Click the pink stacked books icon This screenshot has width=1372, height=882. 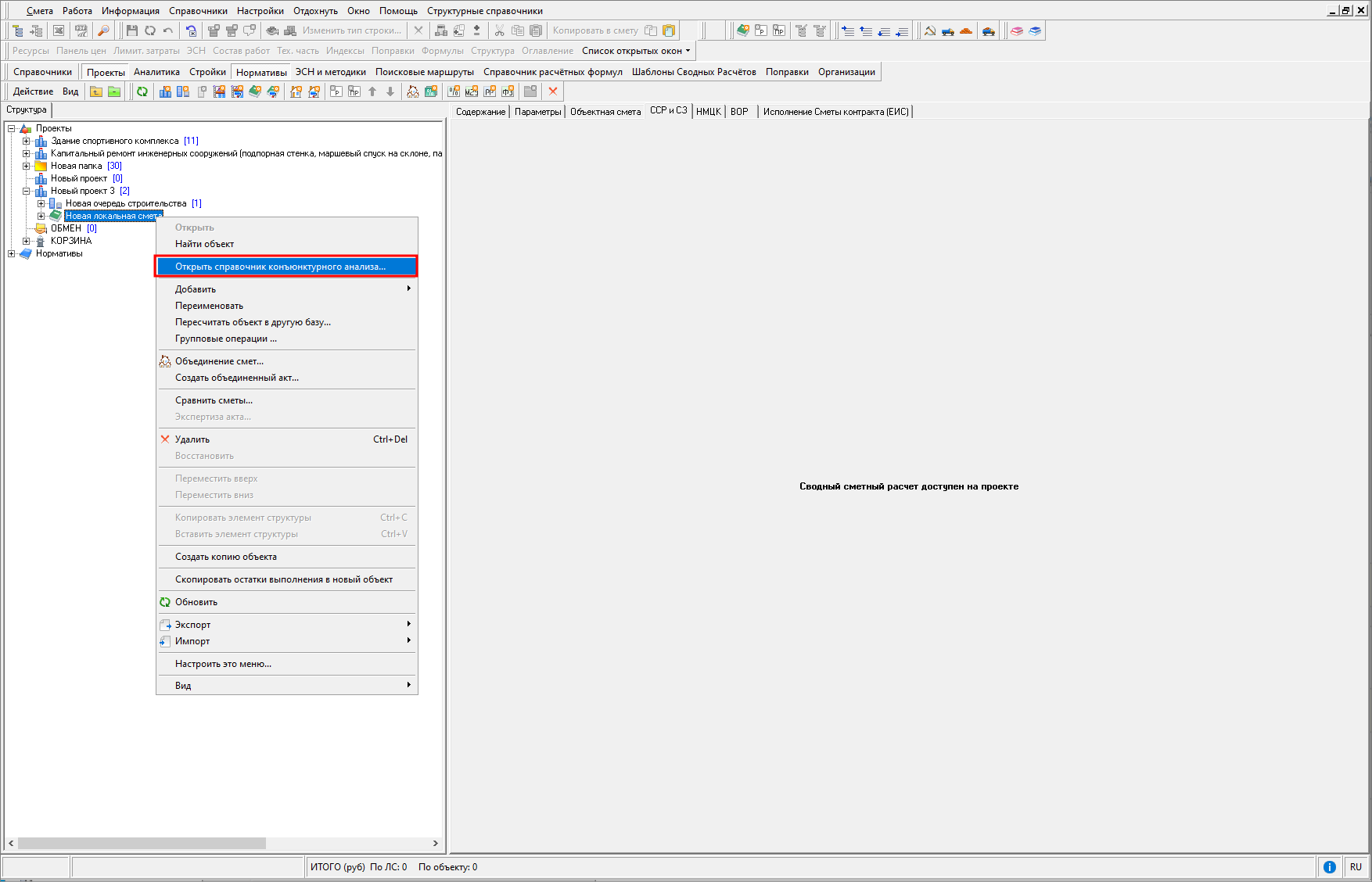pos(1017,30)
